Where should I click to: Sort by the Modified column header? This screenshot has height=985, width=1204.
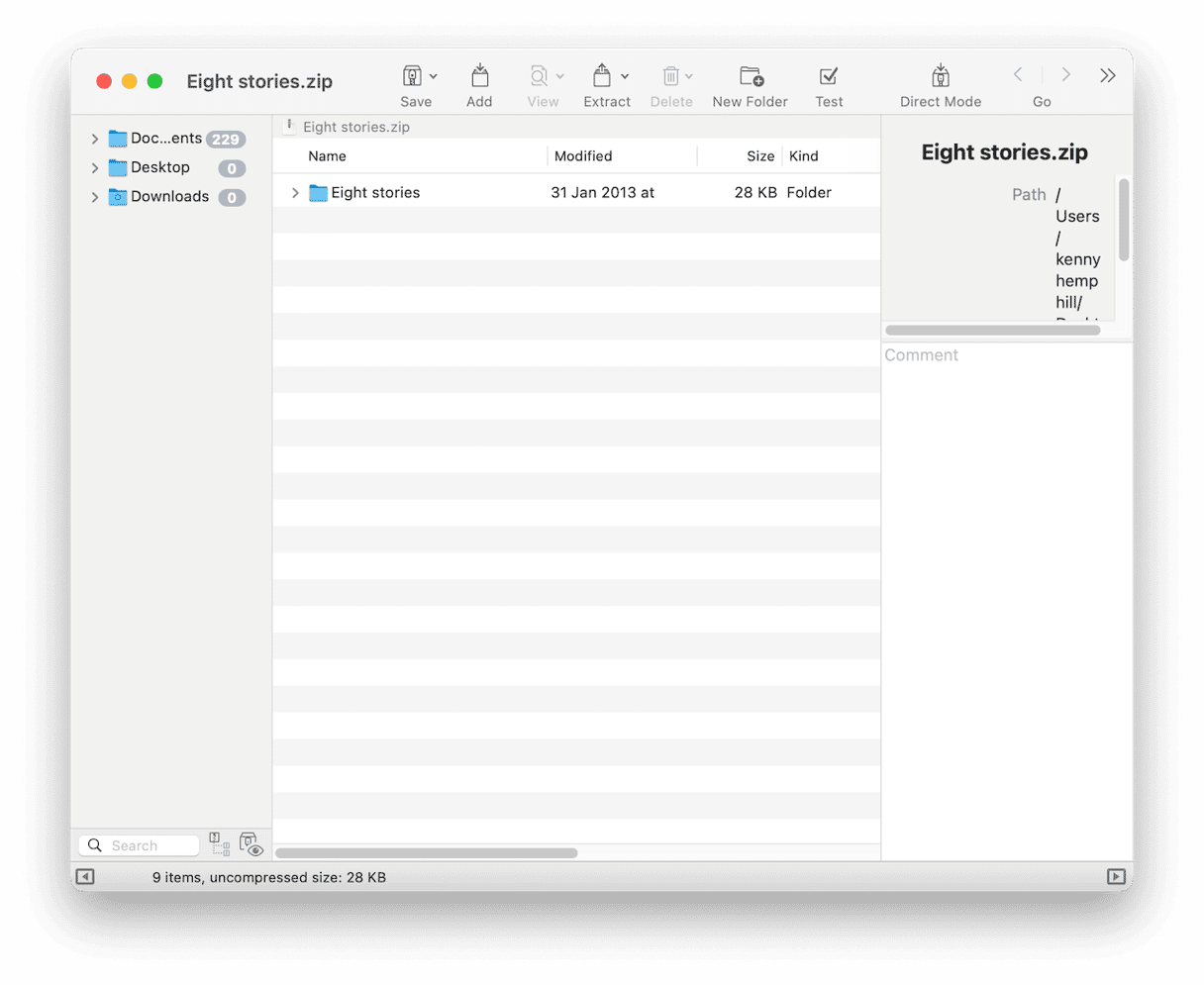coord(583,156)
